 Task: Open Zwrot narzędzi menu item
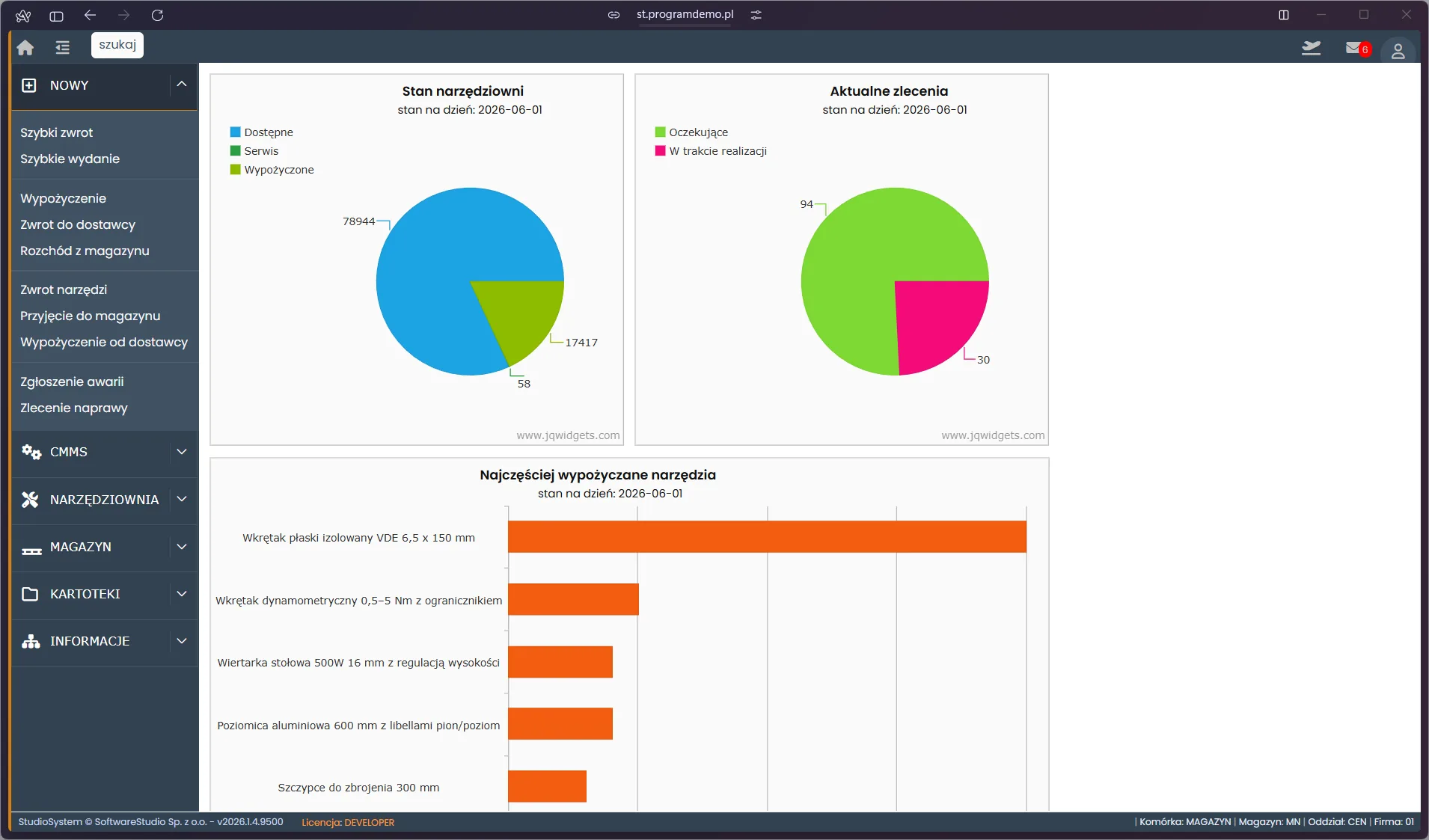(64, 289)
